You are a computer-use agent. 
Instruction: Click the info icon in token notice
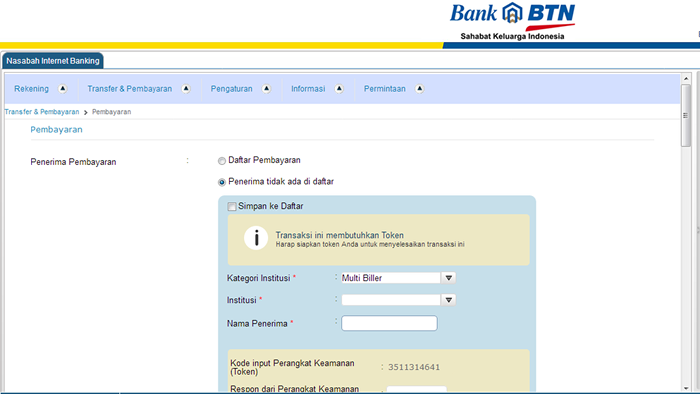click(x=256, y=238)
